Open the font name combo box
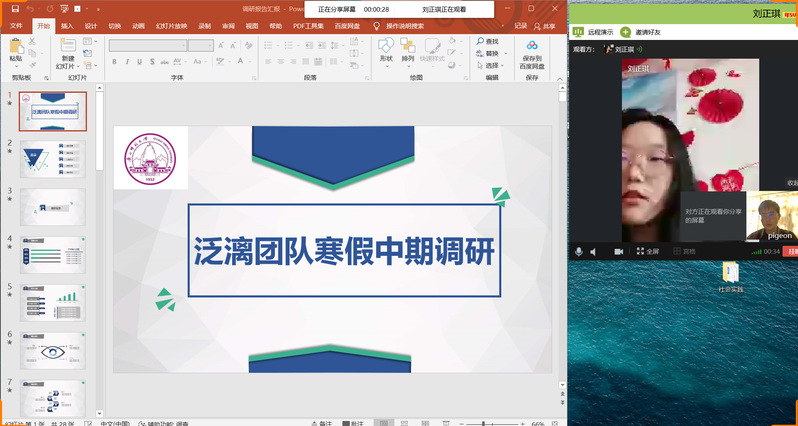Screen dimensions: 798x426 click(x=148, y=45)
